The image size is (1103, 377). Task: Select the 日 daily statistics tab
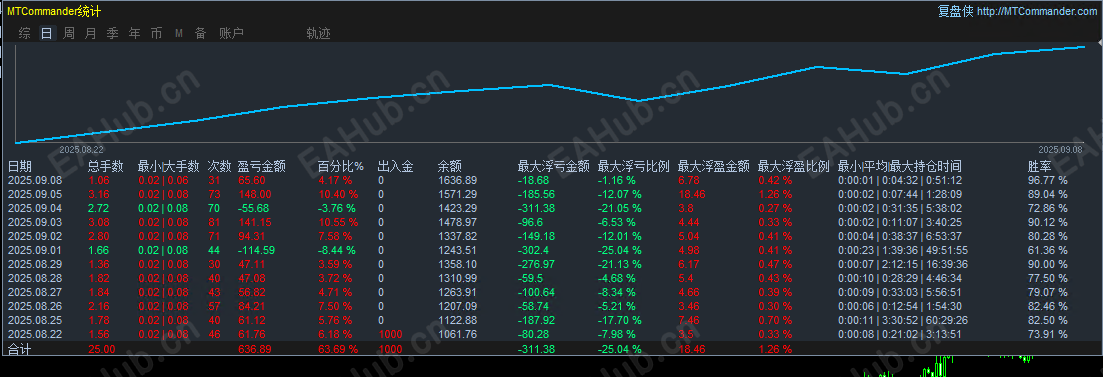pos(46,33)
